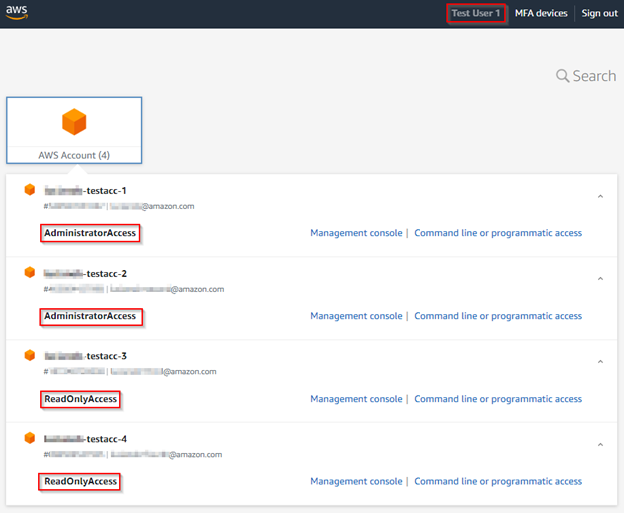Open Management console for testacc-1
Image resolution: width=624 pixels, height=513 pixels.
tap(356, 233)
